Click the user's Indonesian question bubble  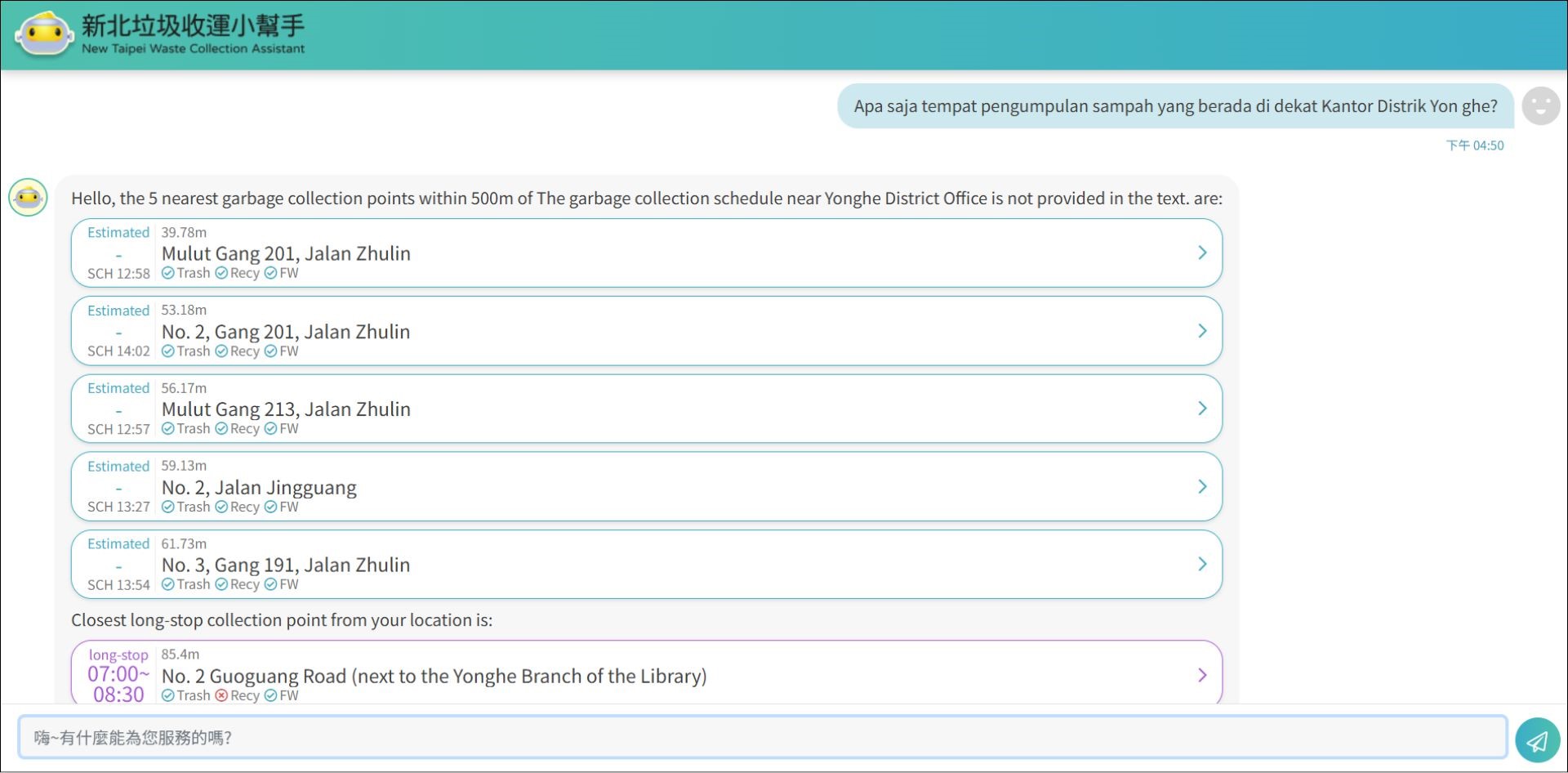click(1175, 106)
